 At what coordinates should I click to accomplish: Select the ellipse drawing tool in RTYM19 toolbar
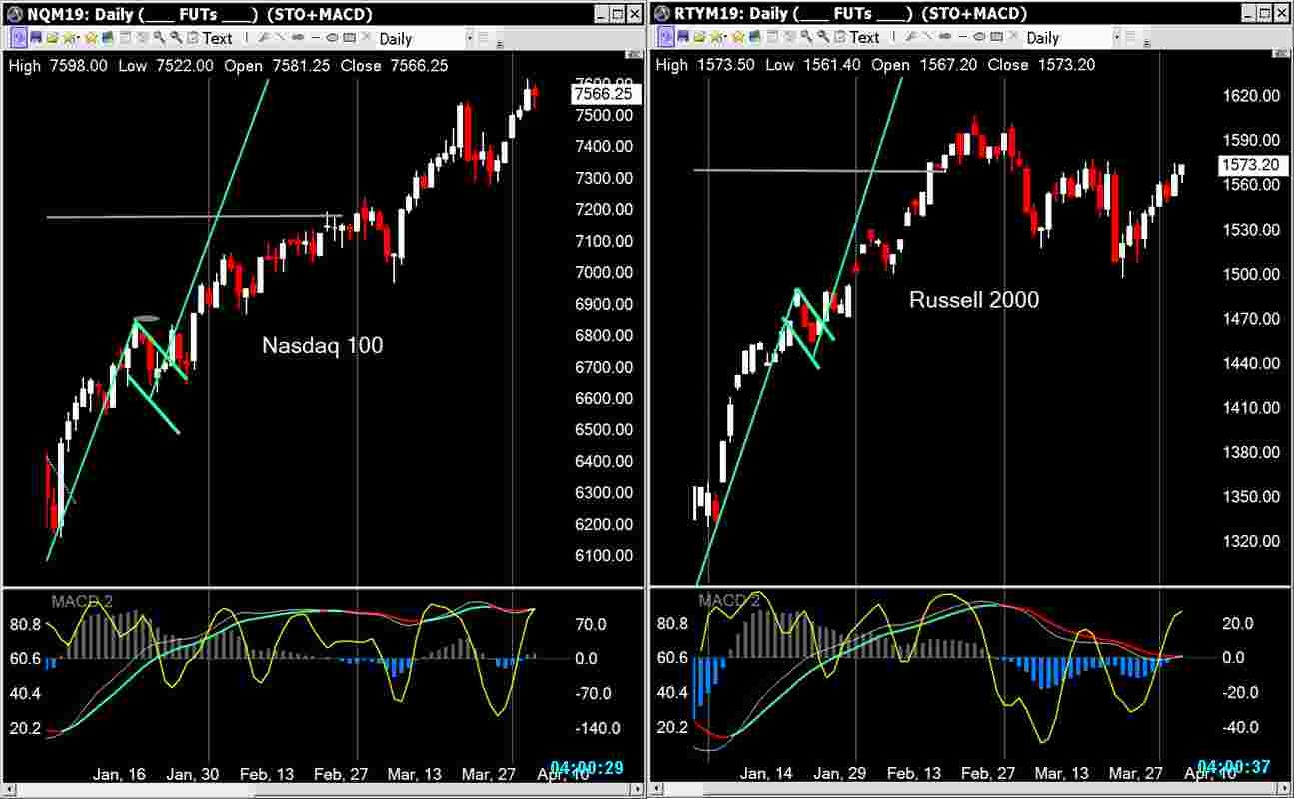pos(979,37)
